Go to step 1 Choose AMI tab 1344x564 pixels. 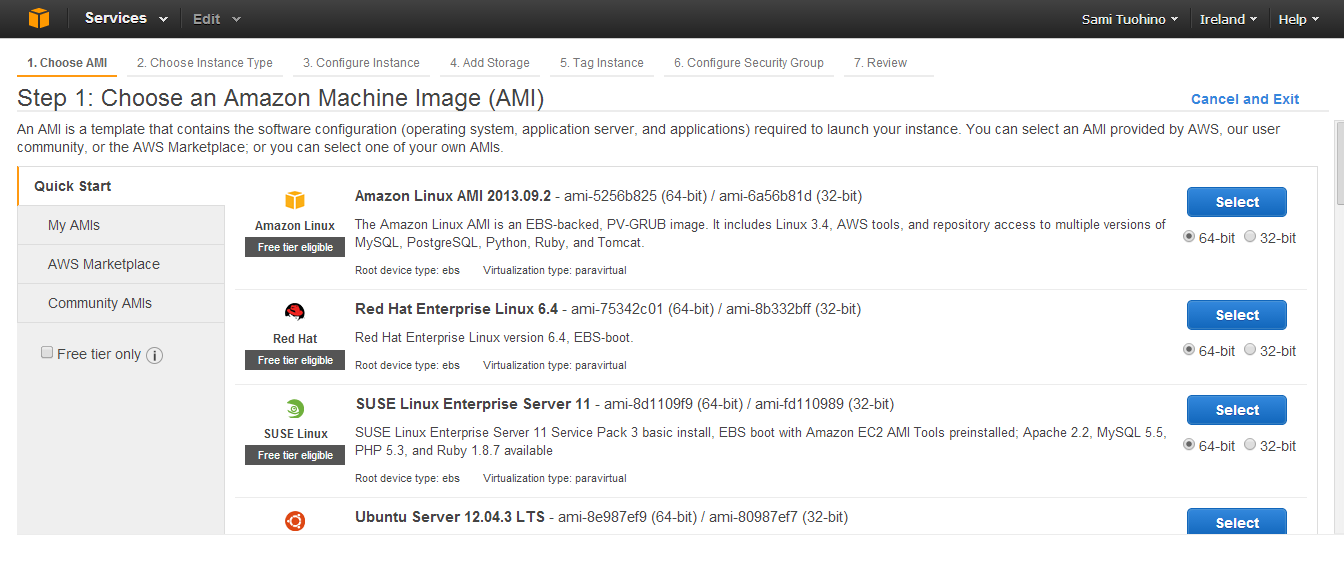[67, 63]
